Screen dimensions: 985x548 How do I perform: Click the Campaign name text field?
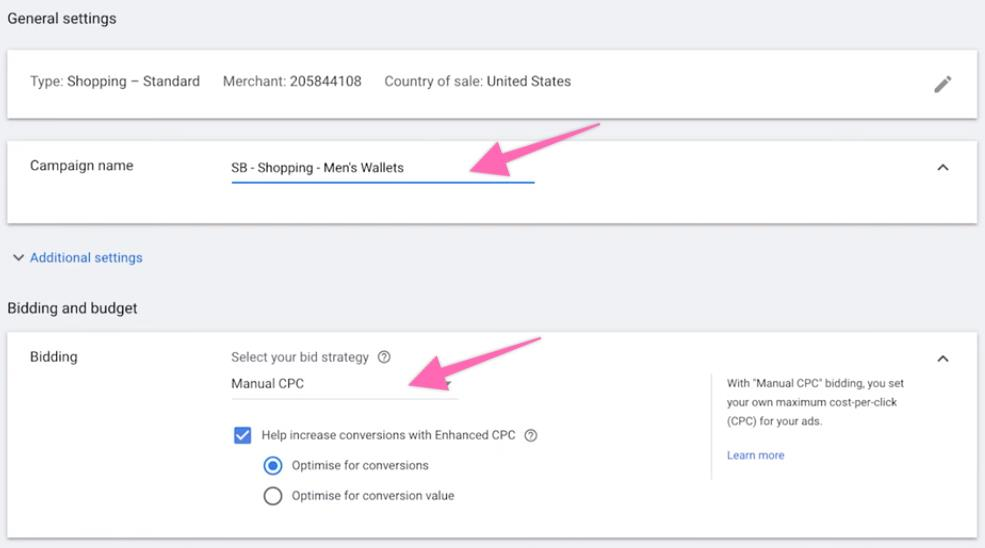(382, 168)
